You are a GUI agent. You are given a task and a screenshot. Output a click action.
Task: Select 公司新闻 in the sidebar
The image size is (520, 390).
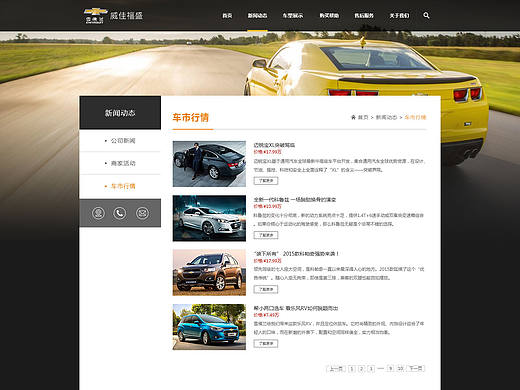point(123,141)
